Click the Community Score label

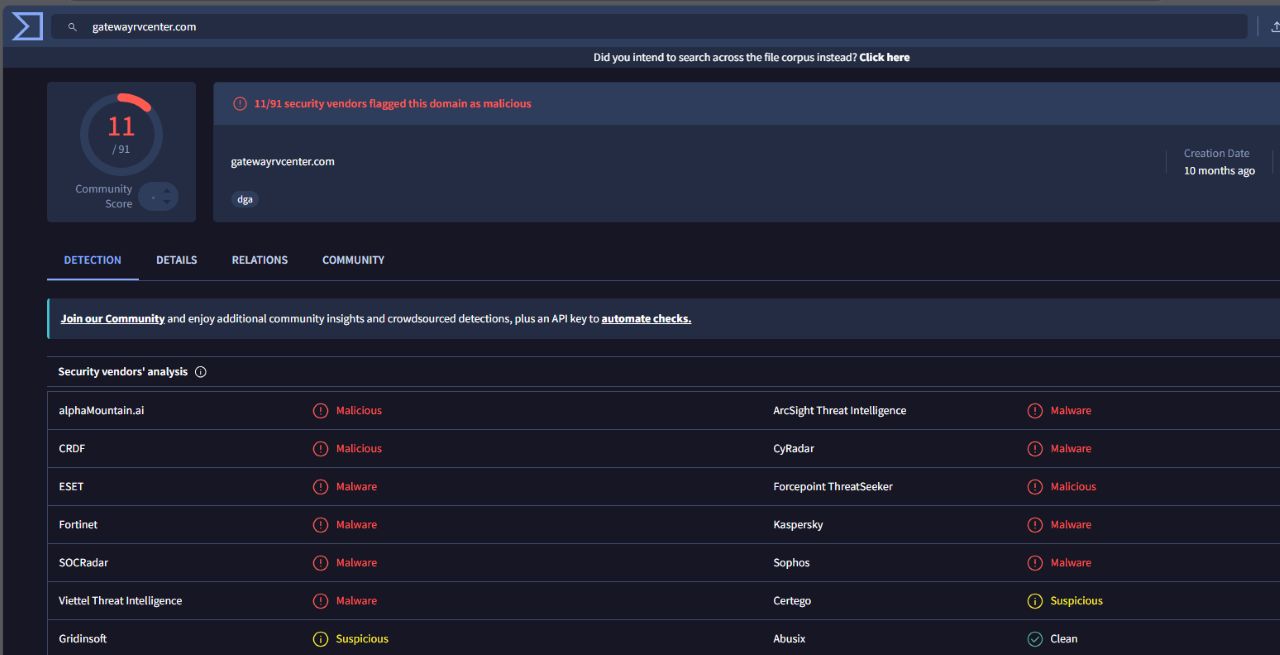[x=104, y=196]
